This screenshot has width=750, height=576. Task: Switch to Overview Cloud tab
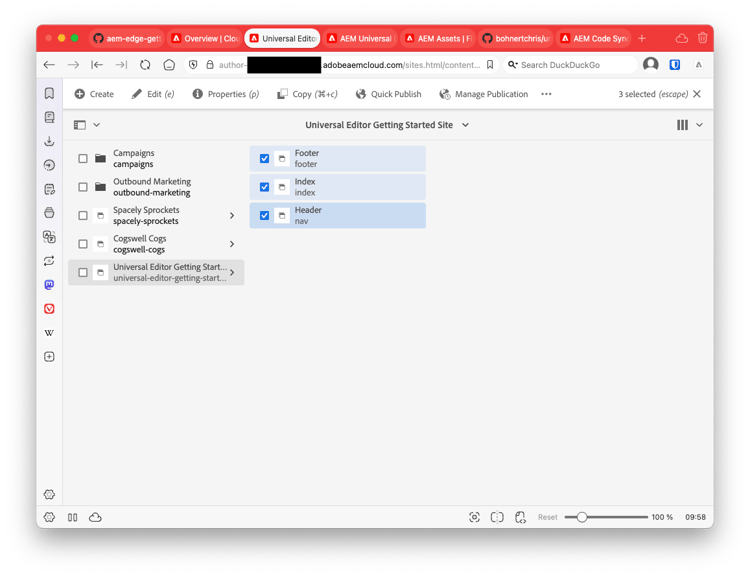205,38
